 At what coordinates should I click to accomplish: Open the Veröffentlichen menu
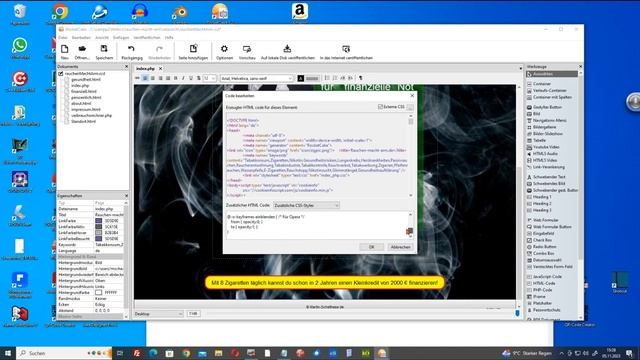[x=147, y=38]
